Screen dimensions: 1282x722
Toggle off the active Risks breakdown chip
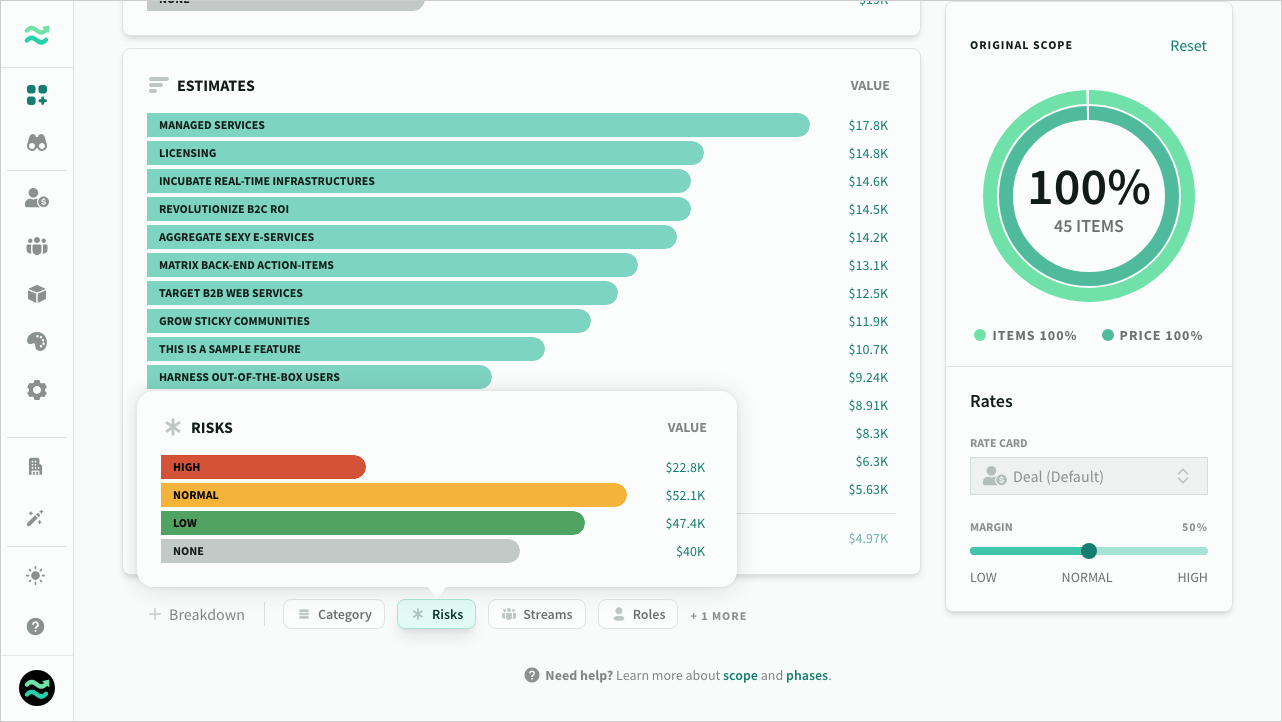click(436, 614)
